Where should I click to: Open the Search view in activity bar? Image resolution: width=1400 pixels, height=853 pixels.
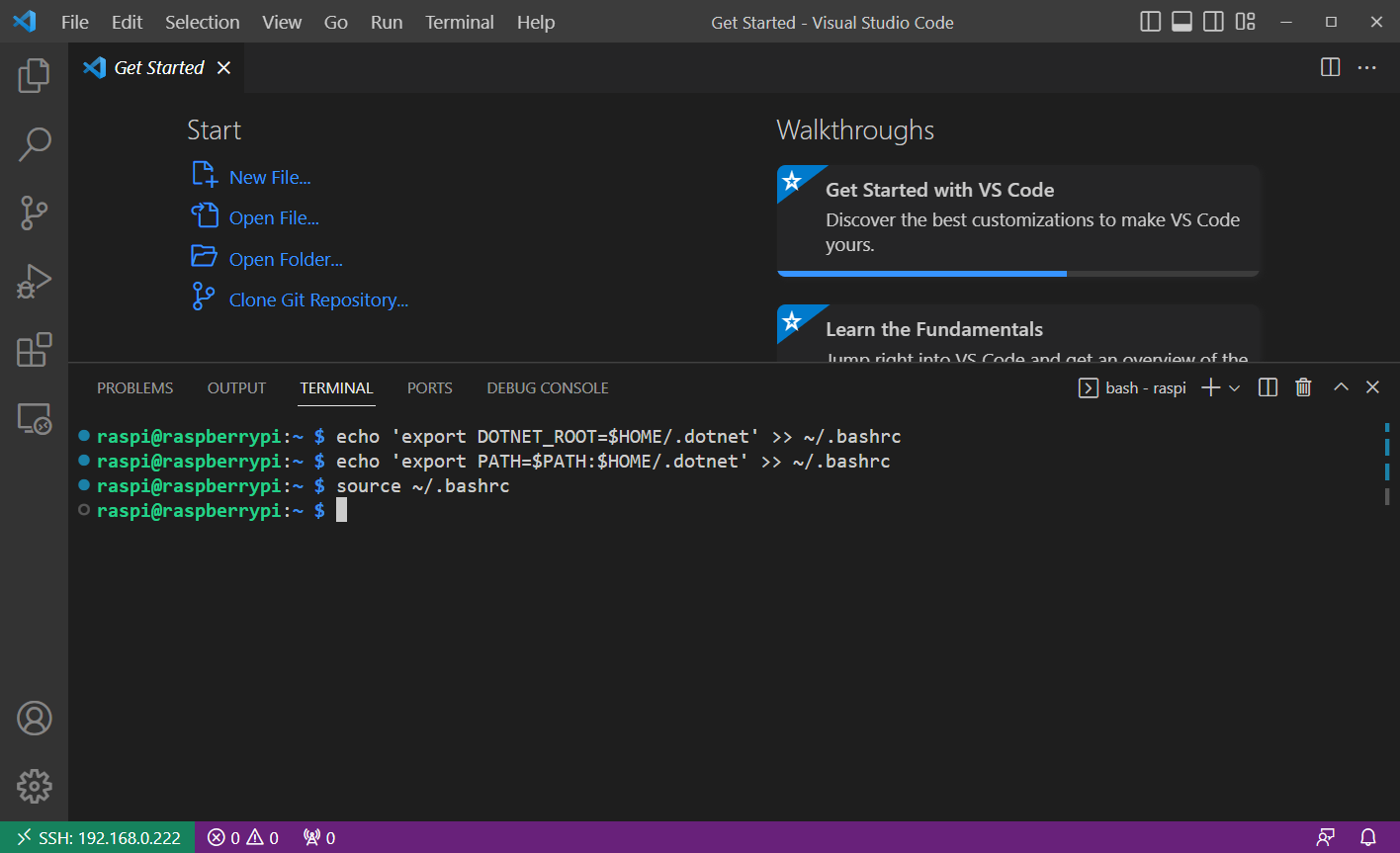[34, 144]
